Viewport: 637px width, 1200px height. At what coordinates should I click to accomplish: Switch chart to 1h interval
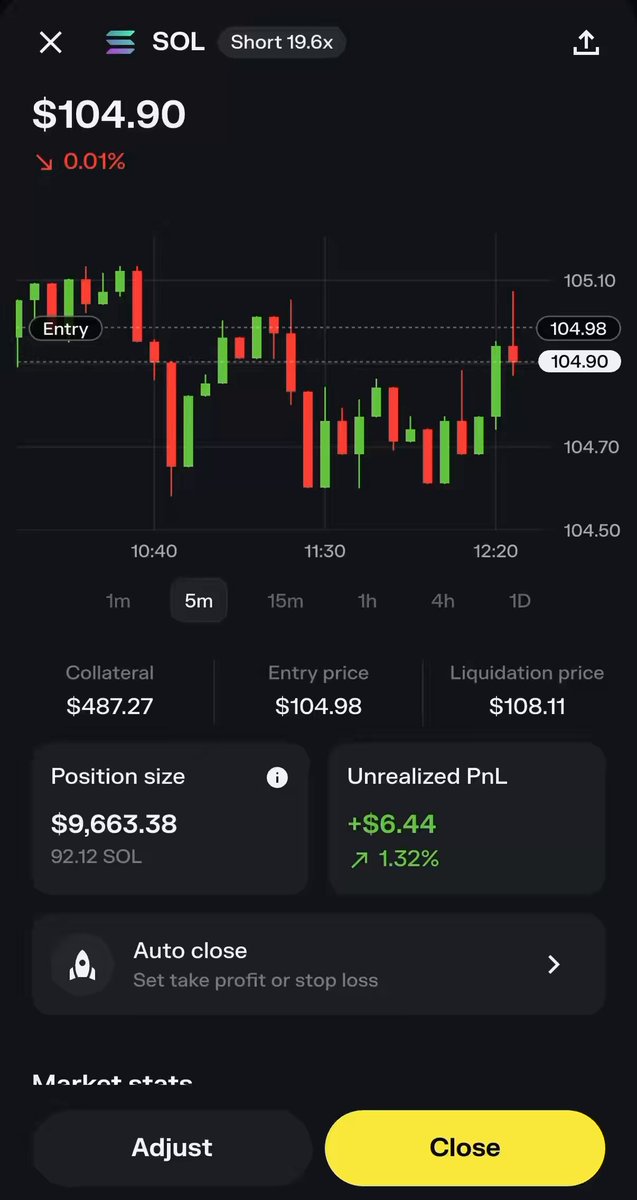[x=367, y=601]
